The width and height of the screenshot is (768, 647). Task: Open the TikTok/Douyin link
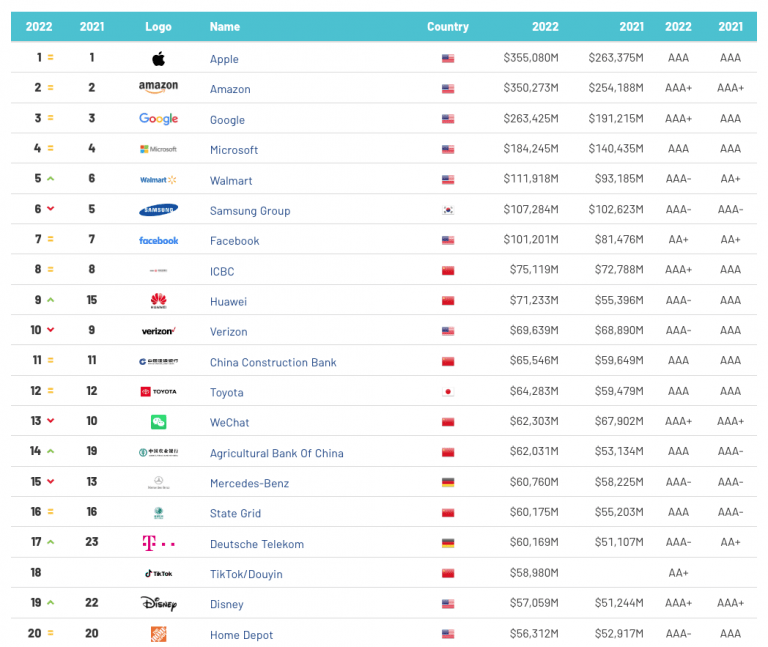(246, 574)
